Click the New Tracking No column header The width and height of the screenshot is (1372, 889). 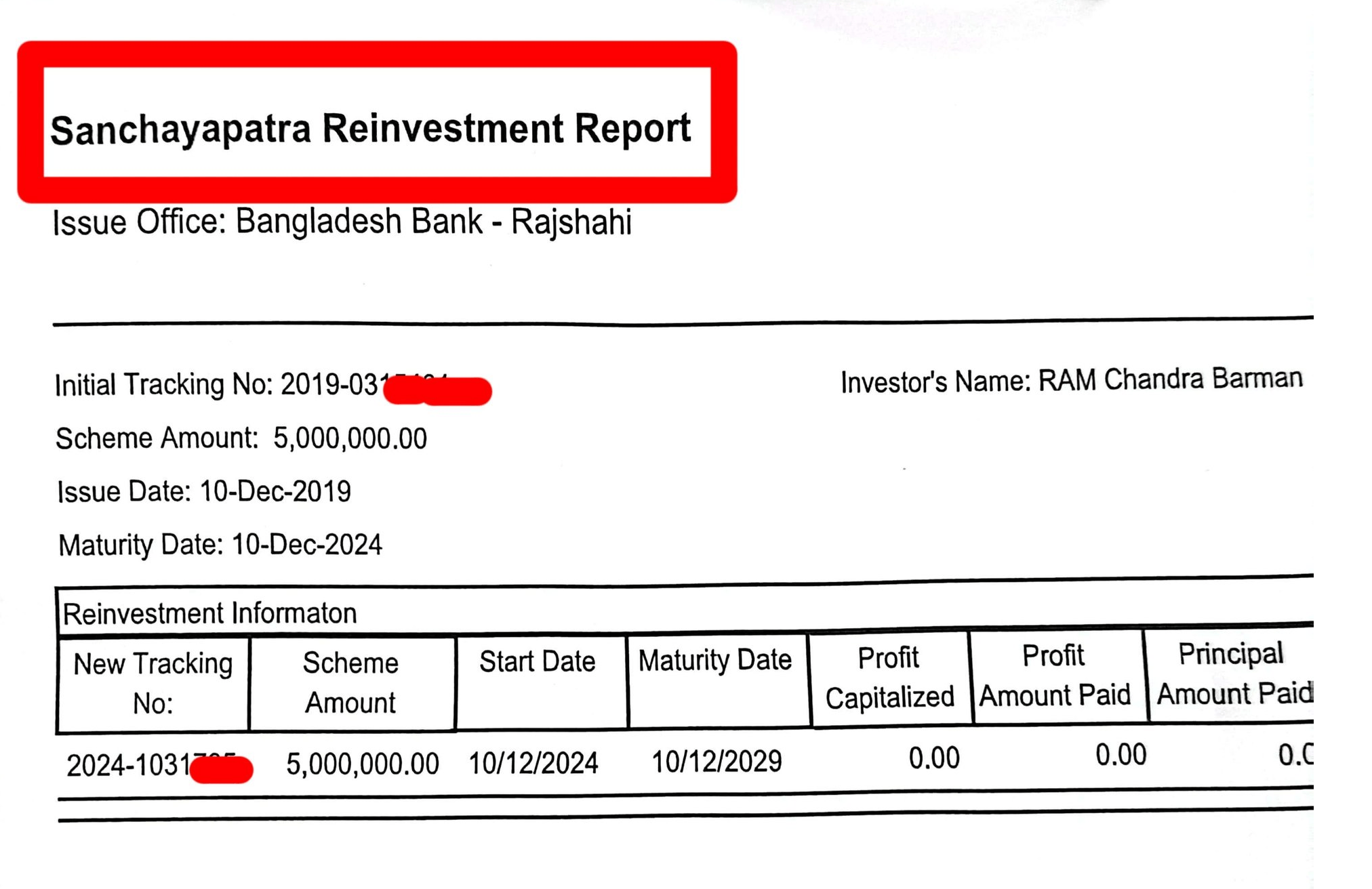(x=153, y=683)
